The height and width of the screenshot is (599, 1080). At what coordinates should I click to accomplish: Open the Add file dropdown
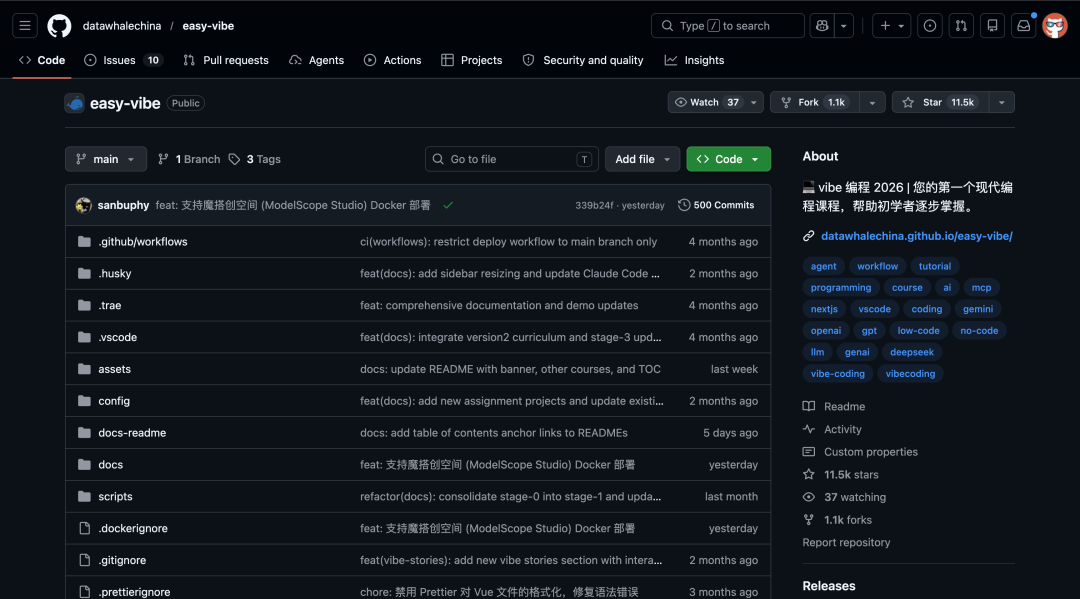coord(643,159)
